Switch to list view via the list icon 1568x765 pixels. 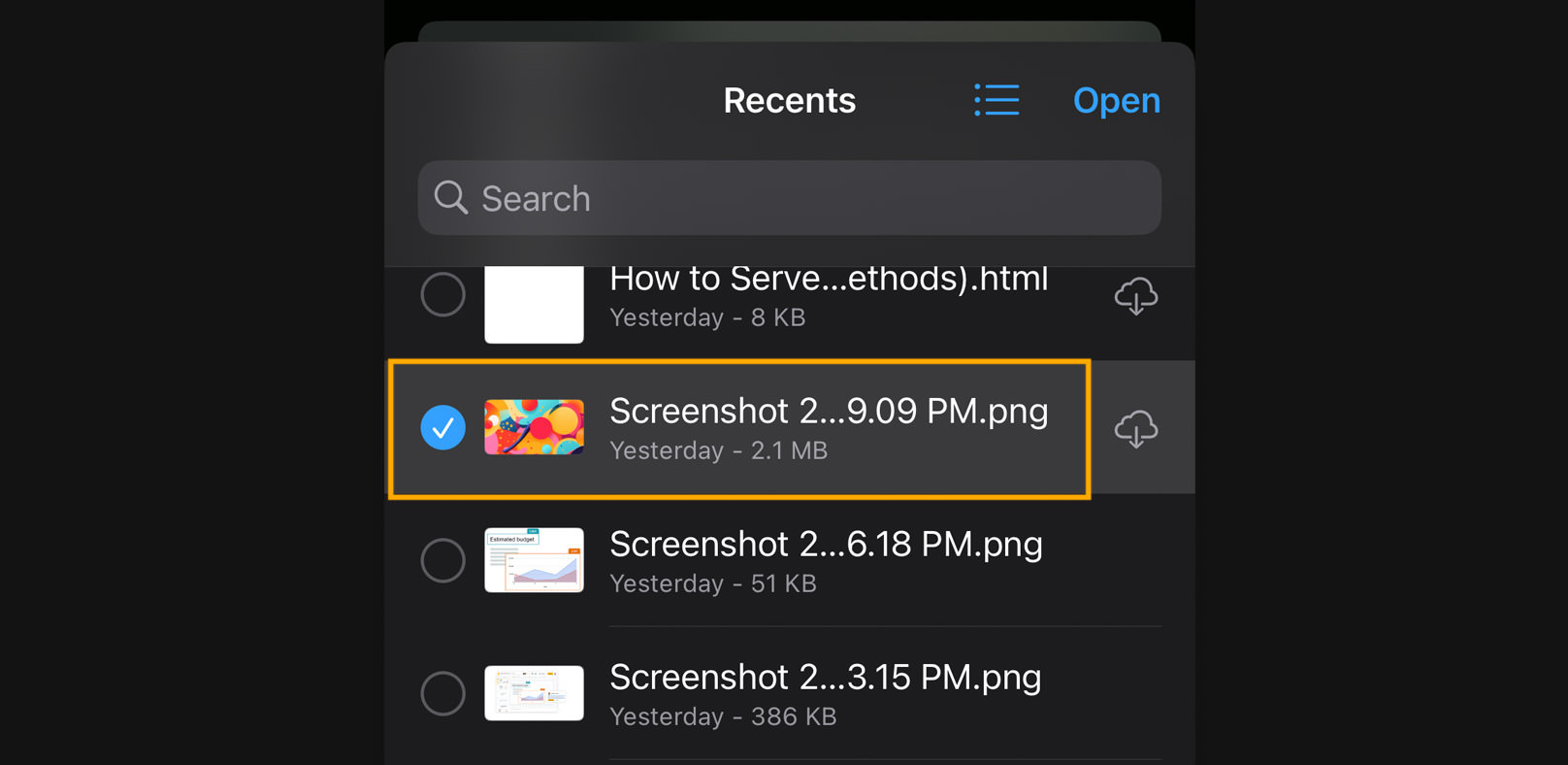pyautogui.click(x=996, y=100)
